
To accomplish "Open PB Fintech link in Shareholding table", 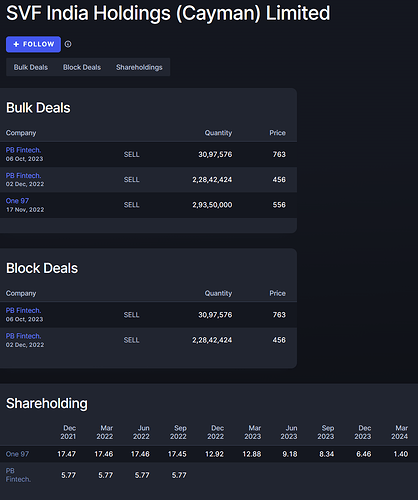I will tap(18, 475).
